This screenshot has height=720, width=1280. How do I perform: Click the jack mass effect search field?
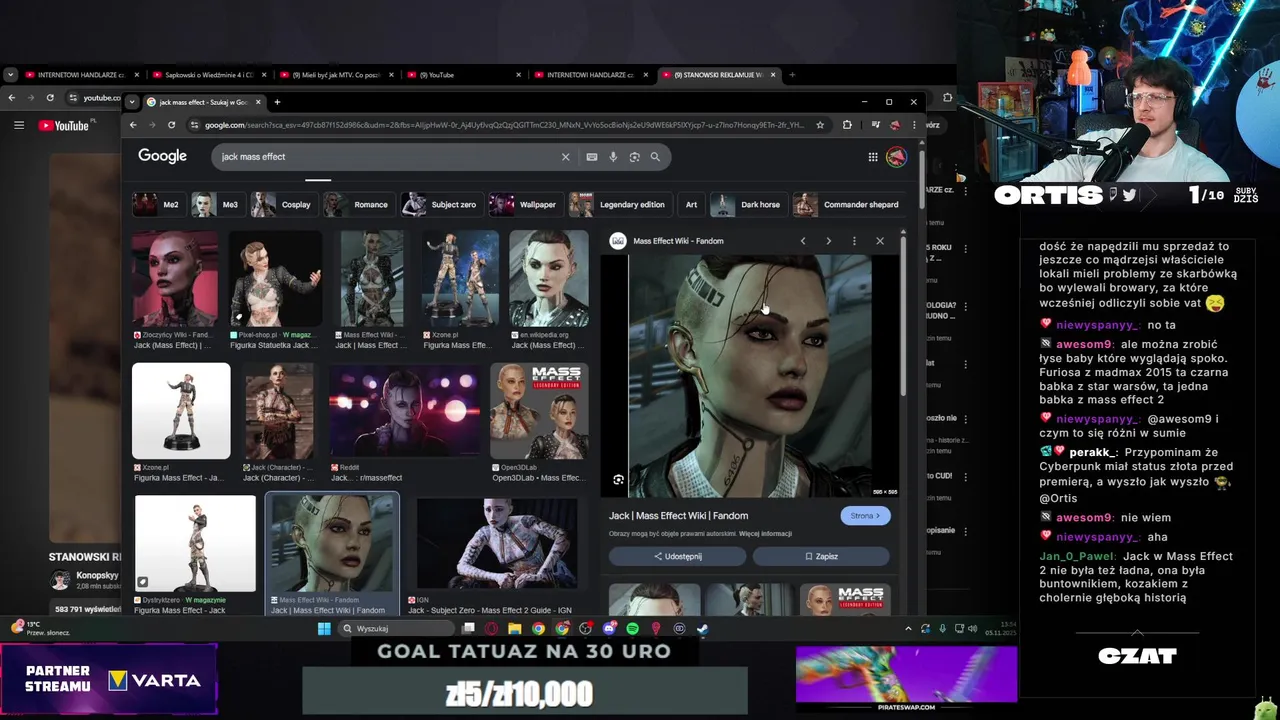point(385,157)
